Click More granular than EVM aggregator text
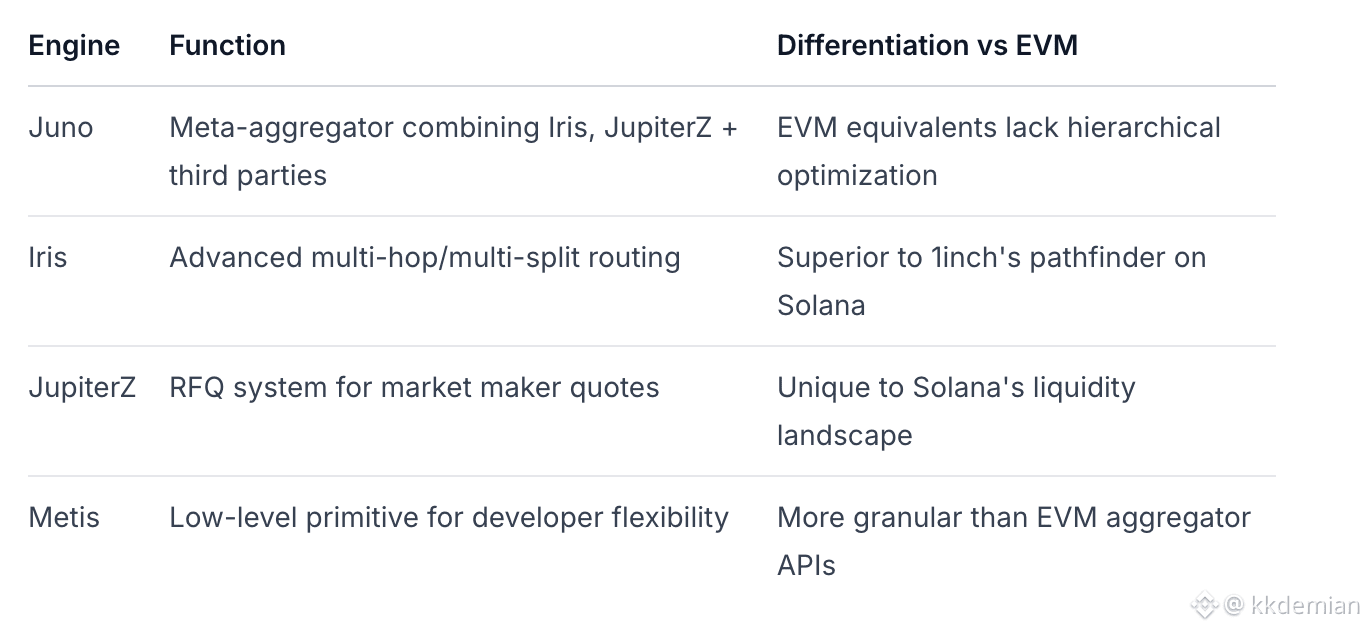 coord(1013,518)
